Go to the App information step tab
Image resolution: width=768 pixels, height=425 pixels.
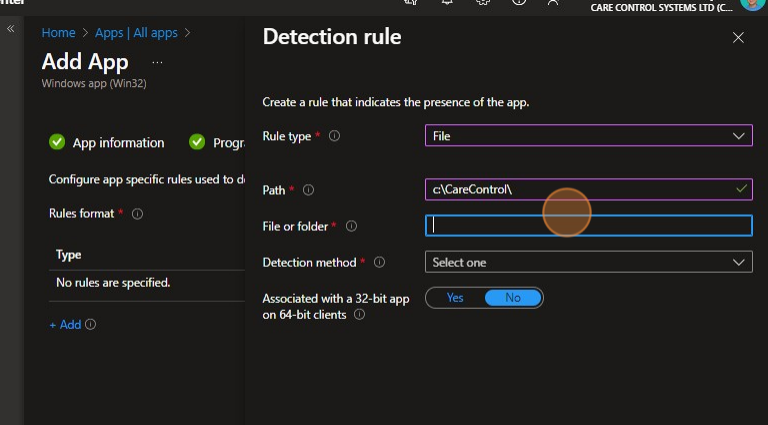click(107, 143)
